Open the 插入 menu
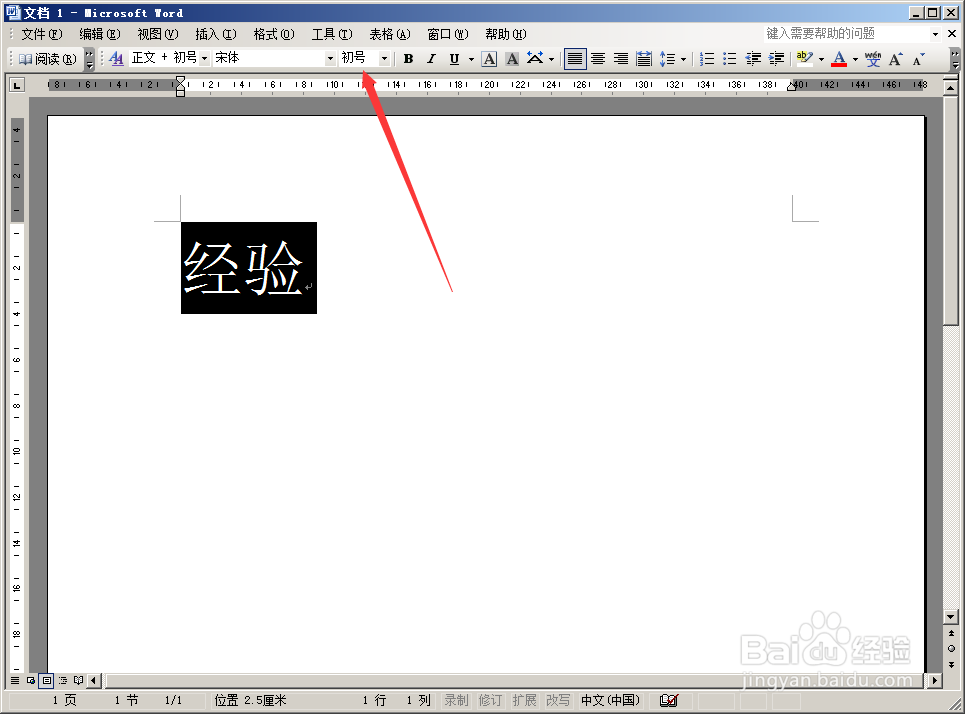Screen dimensions: 965x714 click(x=215, y=34)
